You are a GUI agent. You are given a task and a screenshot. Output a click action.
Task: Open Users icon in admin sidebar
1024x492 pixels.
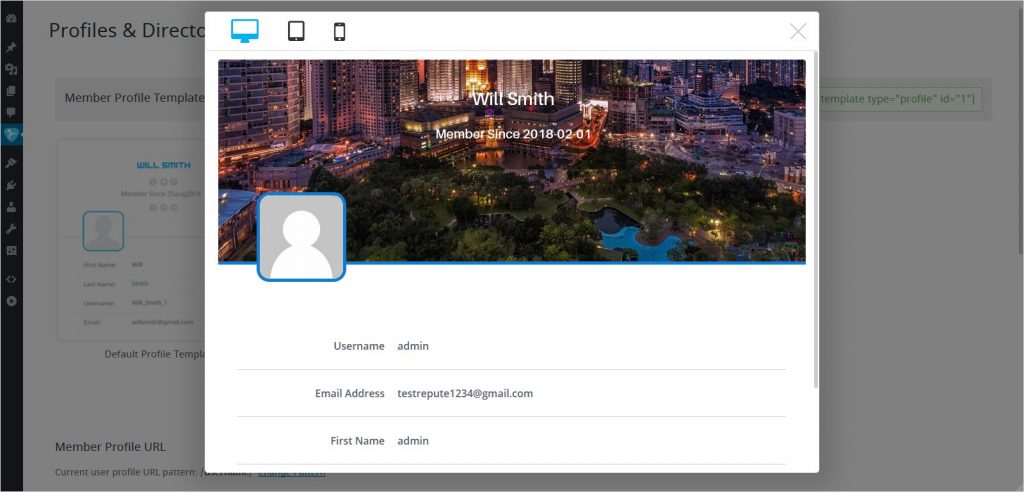click(x=11, y=207)
